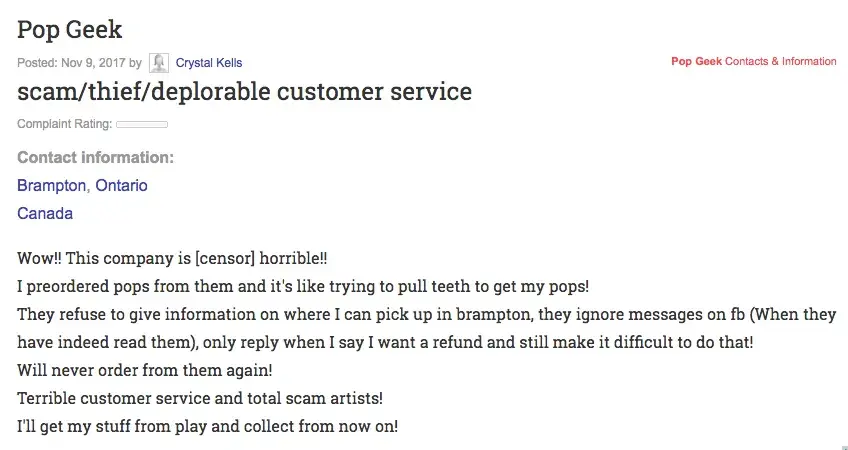Click the line starting 'They refuse to give'
The image size is (848, 450).
(x=426, y=314)
